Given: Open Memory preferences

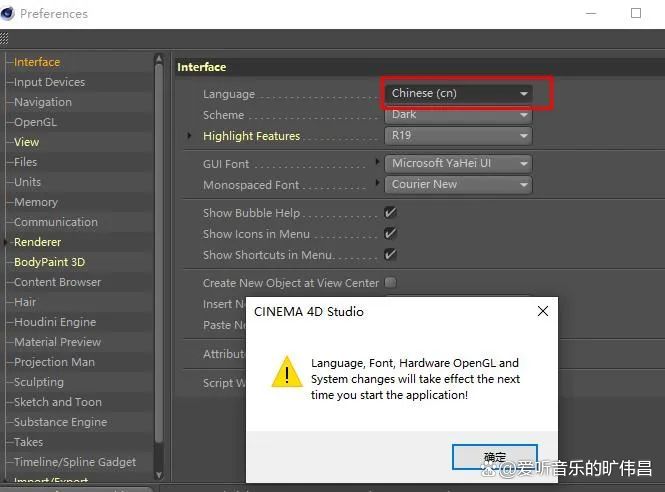Looking at the screenshot, I should [36, 202].
